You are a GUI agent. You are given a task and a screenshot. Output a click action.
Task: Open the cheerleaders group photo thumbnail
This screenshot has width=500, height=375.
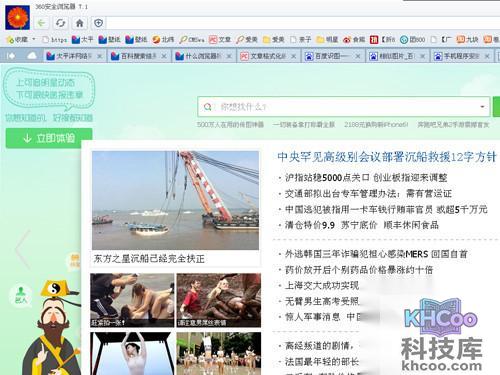tap(219, 353)
